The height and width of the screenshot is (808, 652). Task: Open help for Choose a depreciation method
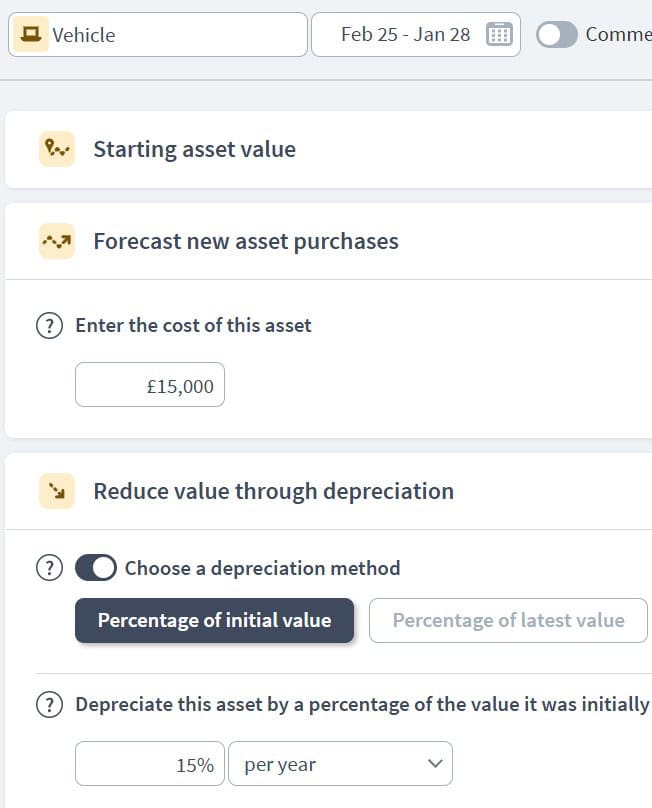[x=49, y=568]
